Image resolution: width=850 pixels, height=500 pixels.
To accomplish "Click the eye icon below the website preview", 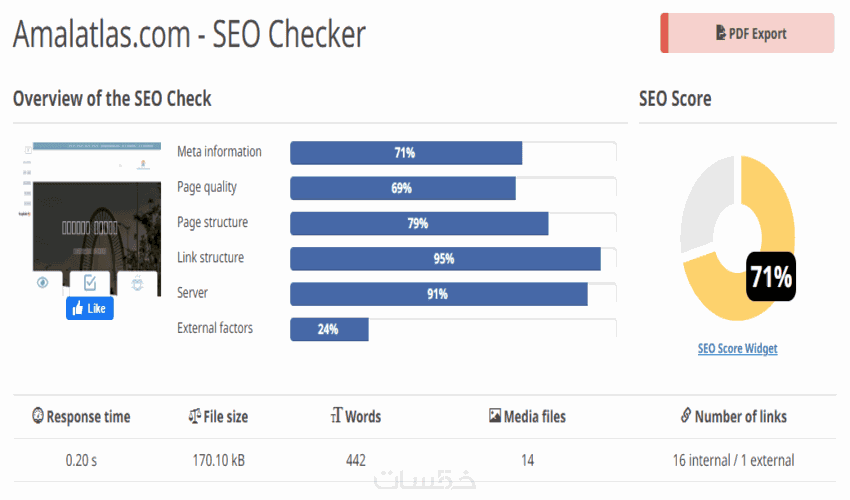I will pyautogui.click(x=43, y=283).
